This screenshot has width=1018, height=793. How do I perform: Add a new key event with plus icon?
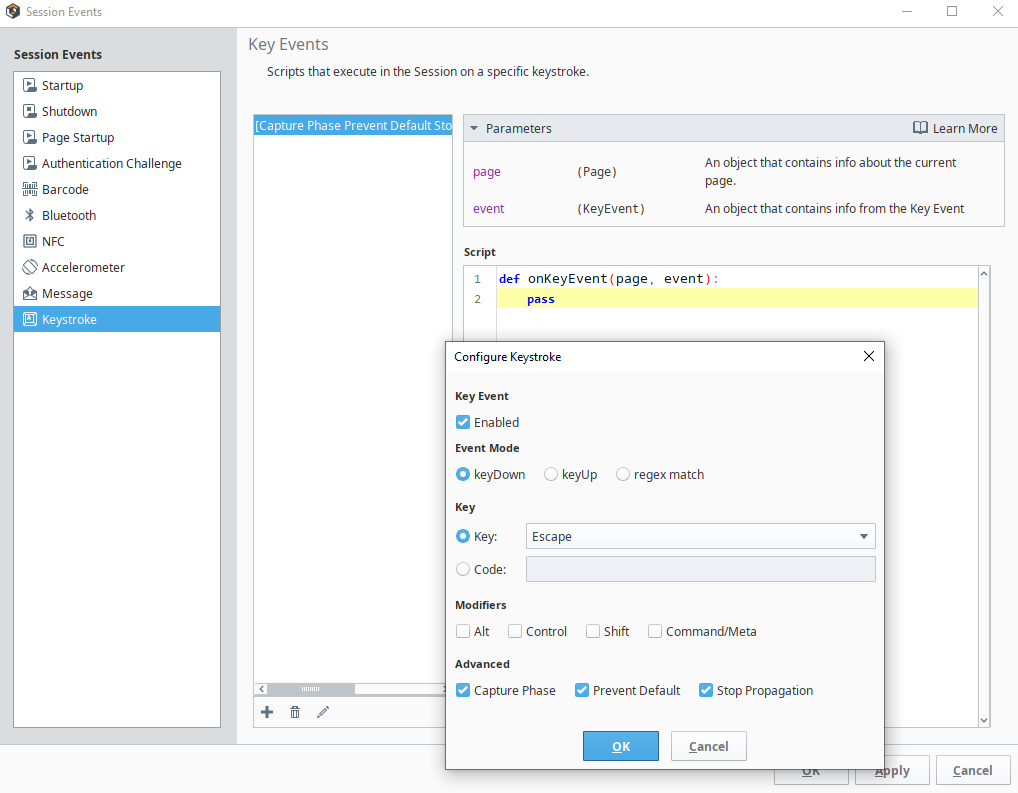point(267,712)
